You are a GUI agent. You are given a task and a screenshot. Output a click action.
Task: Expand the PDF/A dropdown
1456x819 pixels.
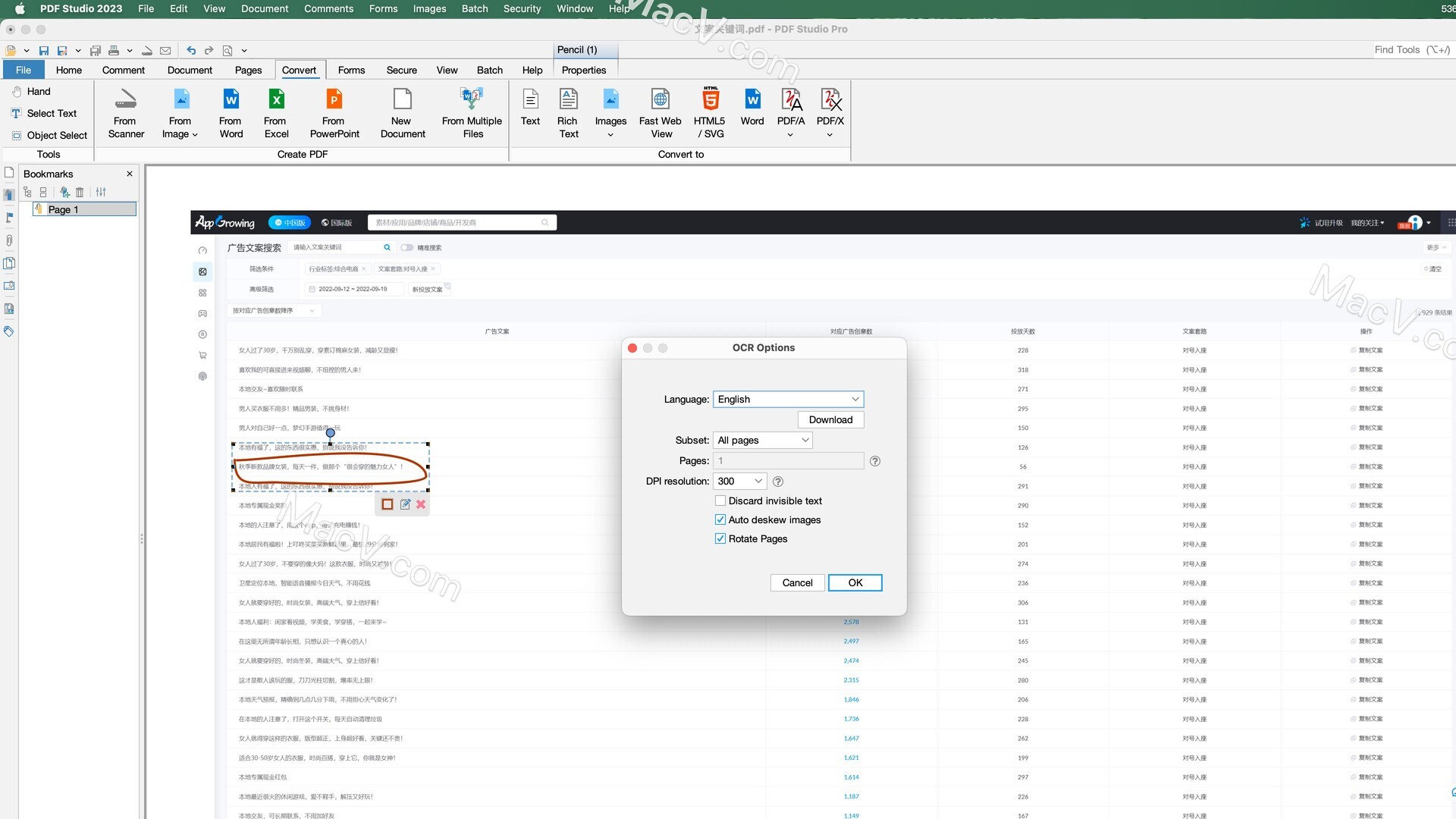tap(790, 135)
